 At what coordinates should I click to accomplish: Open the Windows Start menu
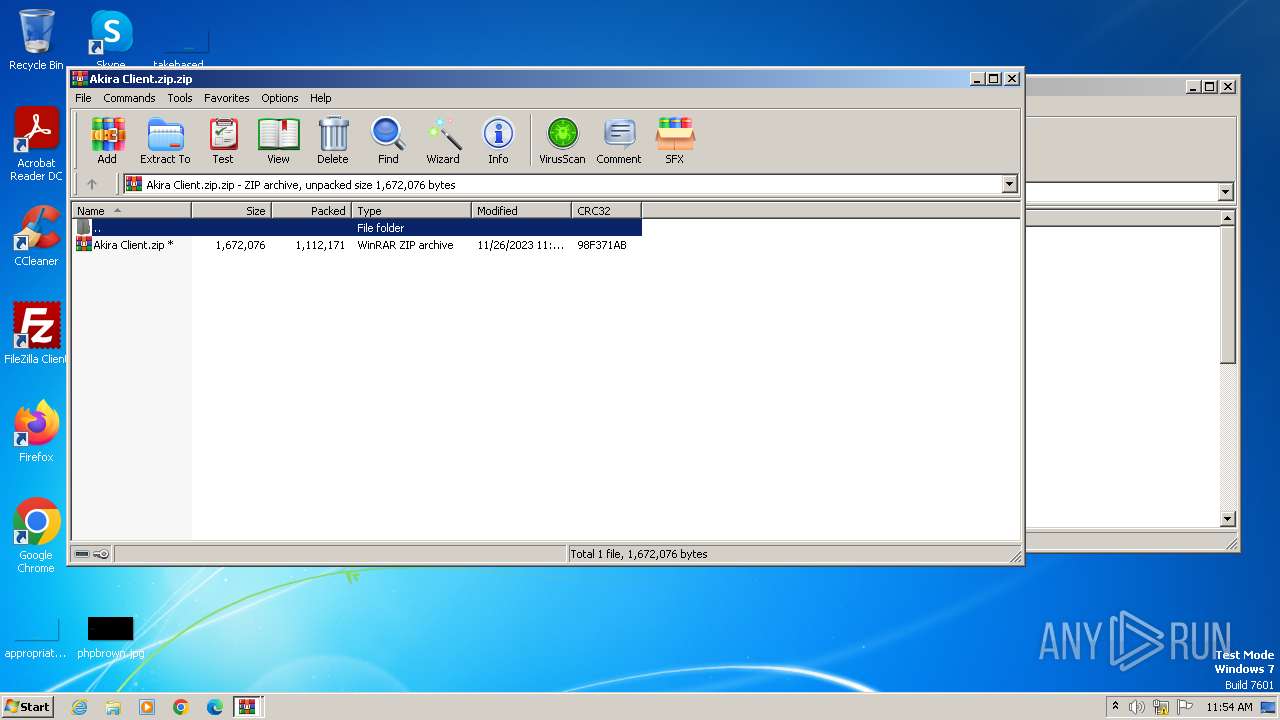(x=27, y=706)
